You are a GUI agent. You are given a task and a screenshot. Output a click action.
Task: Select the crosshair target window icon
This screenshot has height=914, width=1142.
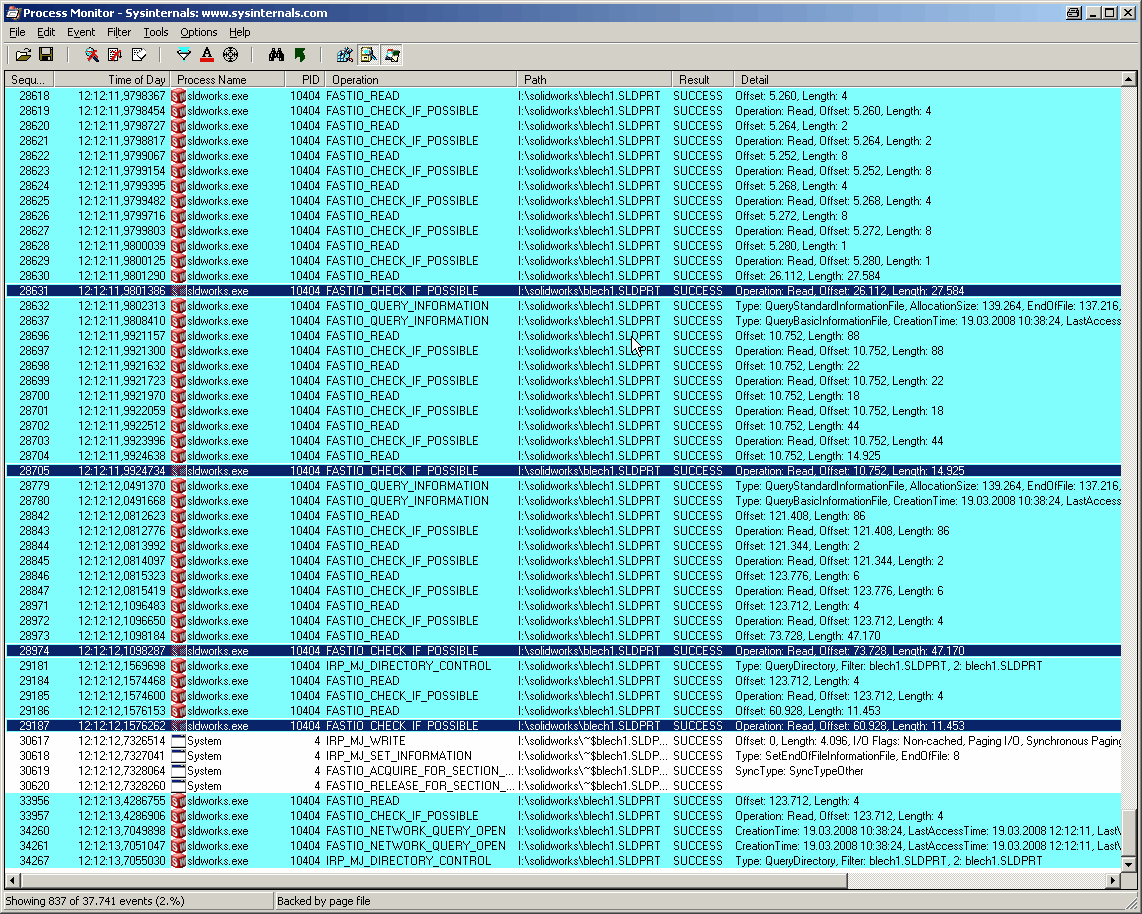(x=230, y=55)
